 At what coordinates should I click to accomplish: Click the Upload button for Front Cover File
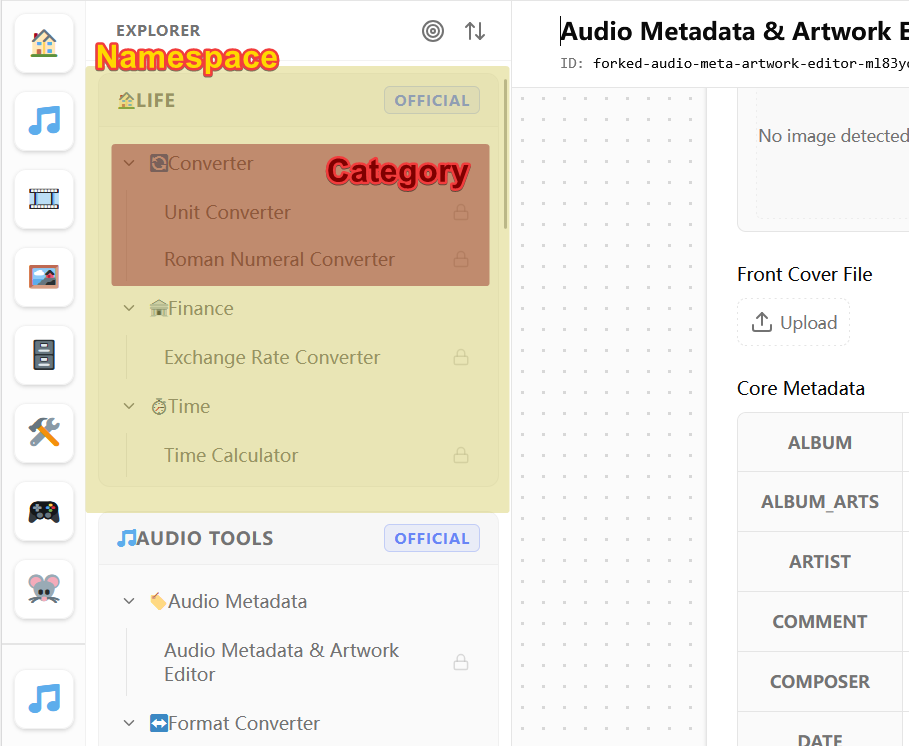pos(794,322)
